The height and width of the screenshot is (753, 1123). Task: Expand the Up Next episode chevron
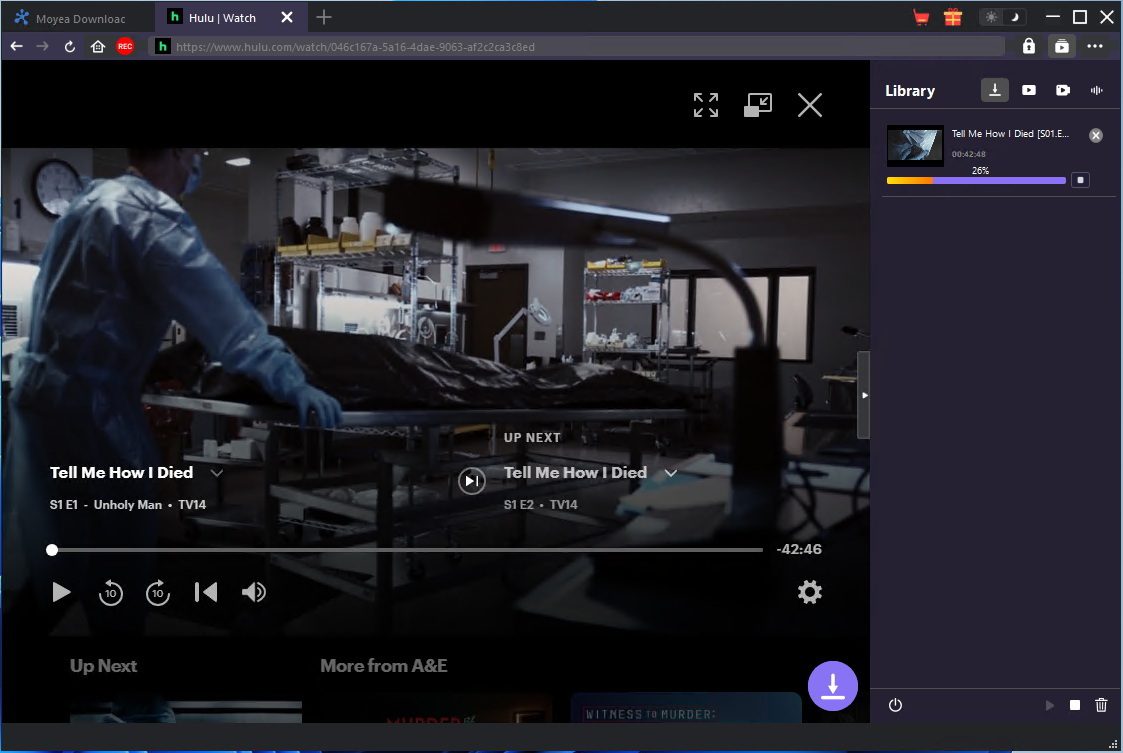coord(670,473)
